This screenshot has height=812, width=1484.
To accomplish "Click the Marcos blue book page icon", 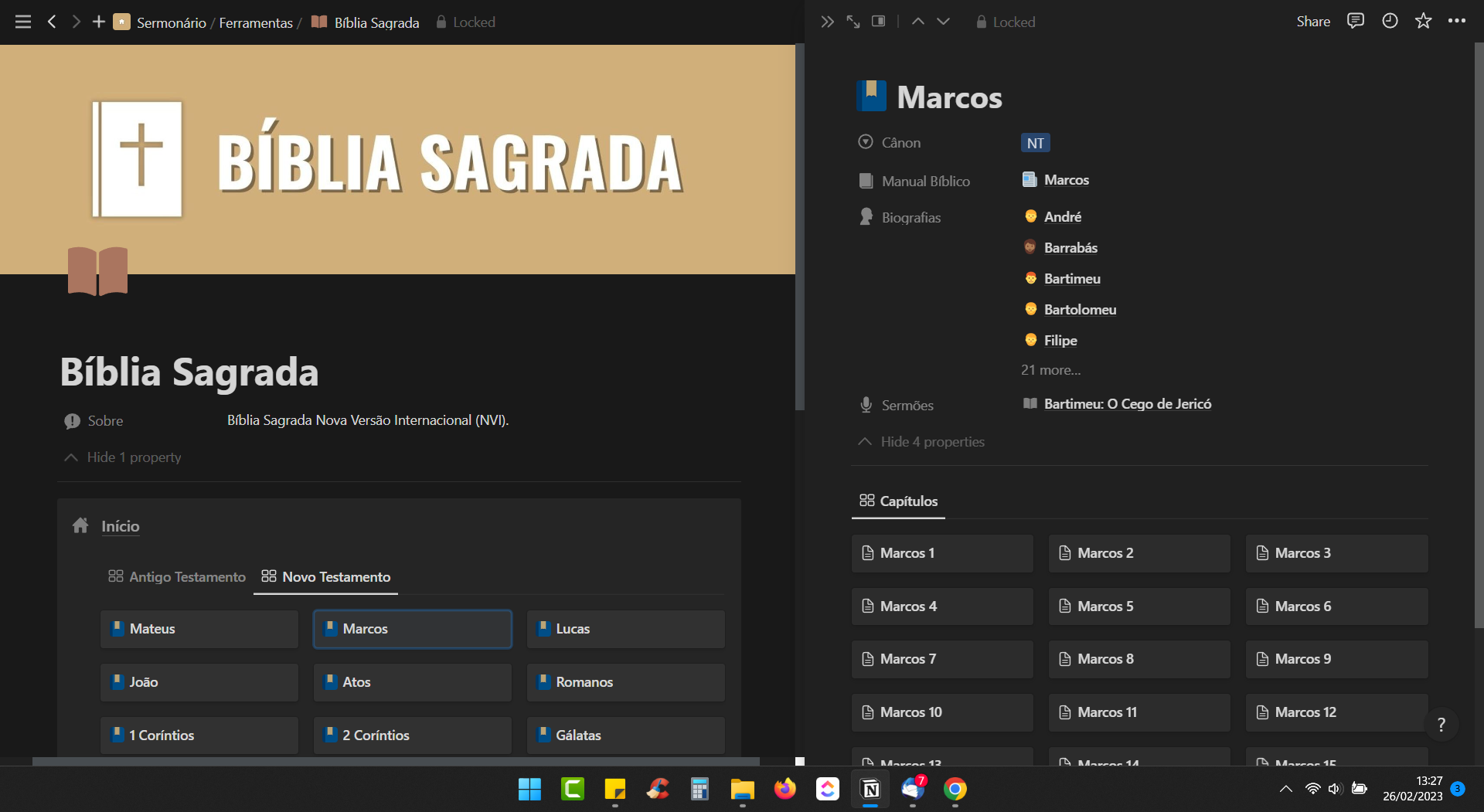I will [x=871, y=96].
